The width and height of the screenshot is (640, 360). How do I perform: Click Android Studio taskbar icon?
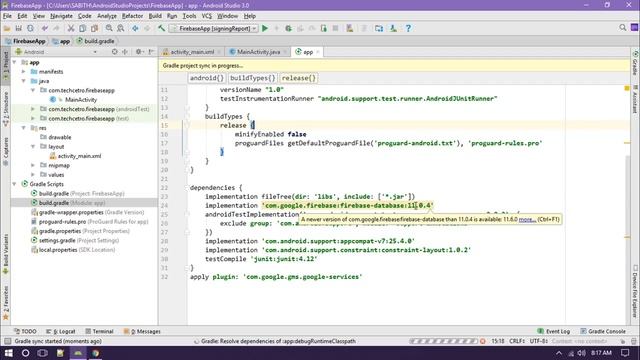pos(78,353)
